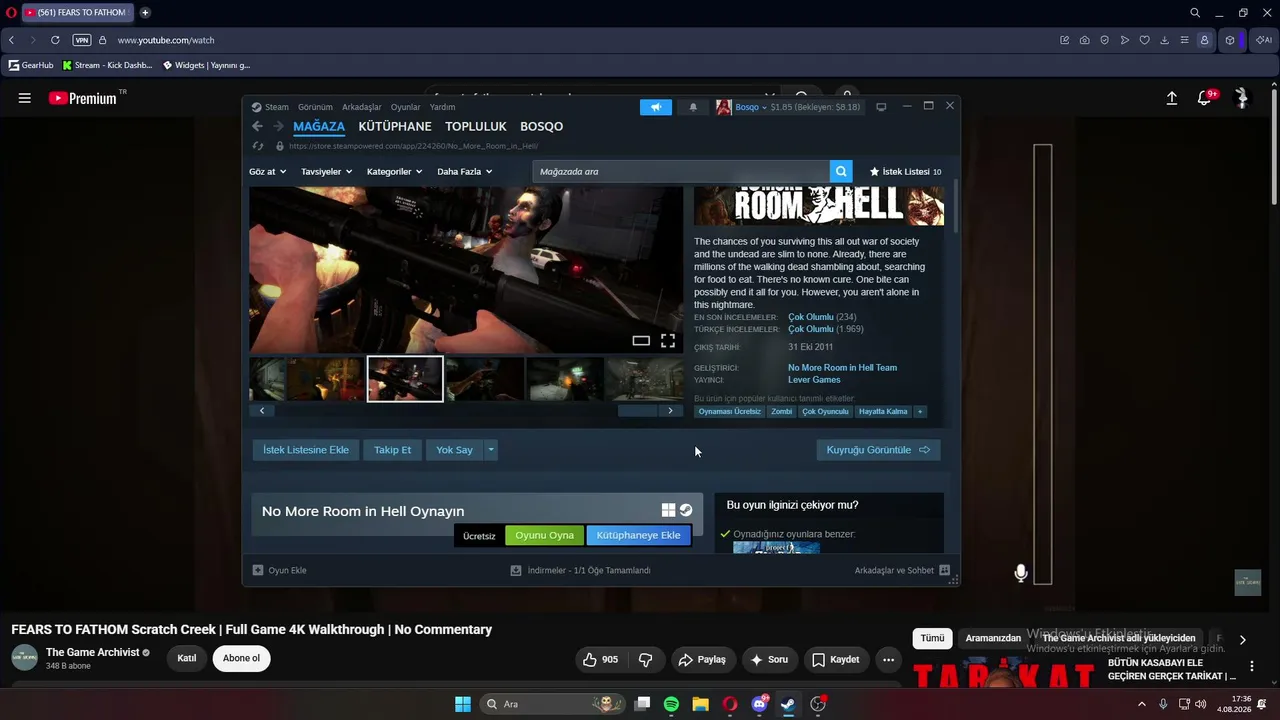Open the No More Room in Hell Team link

[x=842, y=367]
